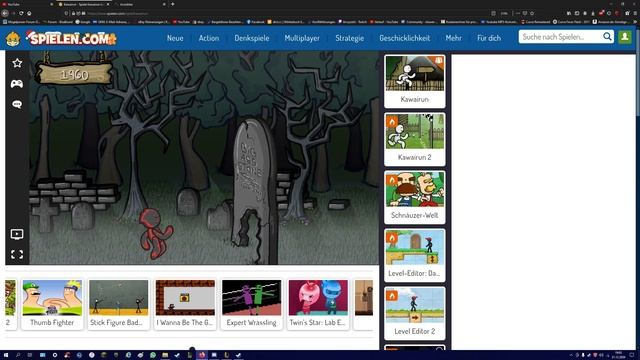Go back with browser back arrow
This screenshot has width=640, height=360.
point(5,13)
